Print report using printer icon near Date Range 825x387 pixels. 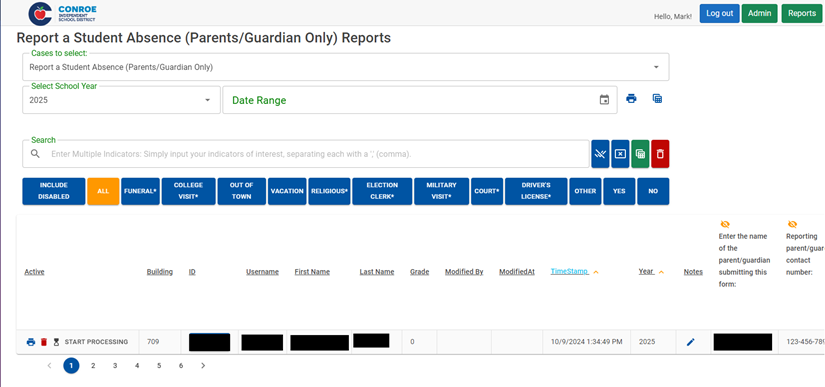click(x=631, y=98)
